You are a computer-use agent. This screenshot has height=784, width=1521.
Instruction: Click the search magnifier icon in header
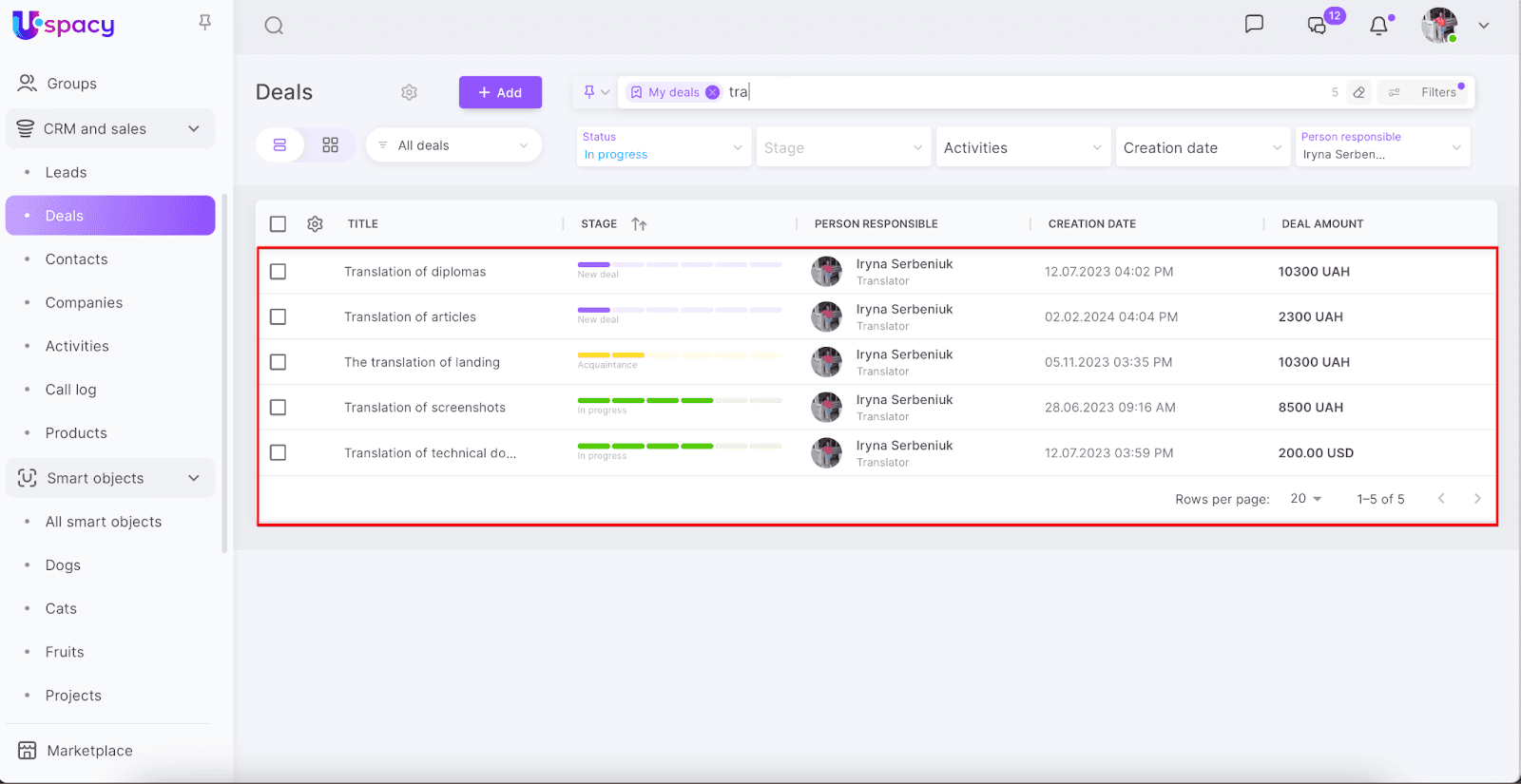274,26
